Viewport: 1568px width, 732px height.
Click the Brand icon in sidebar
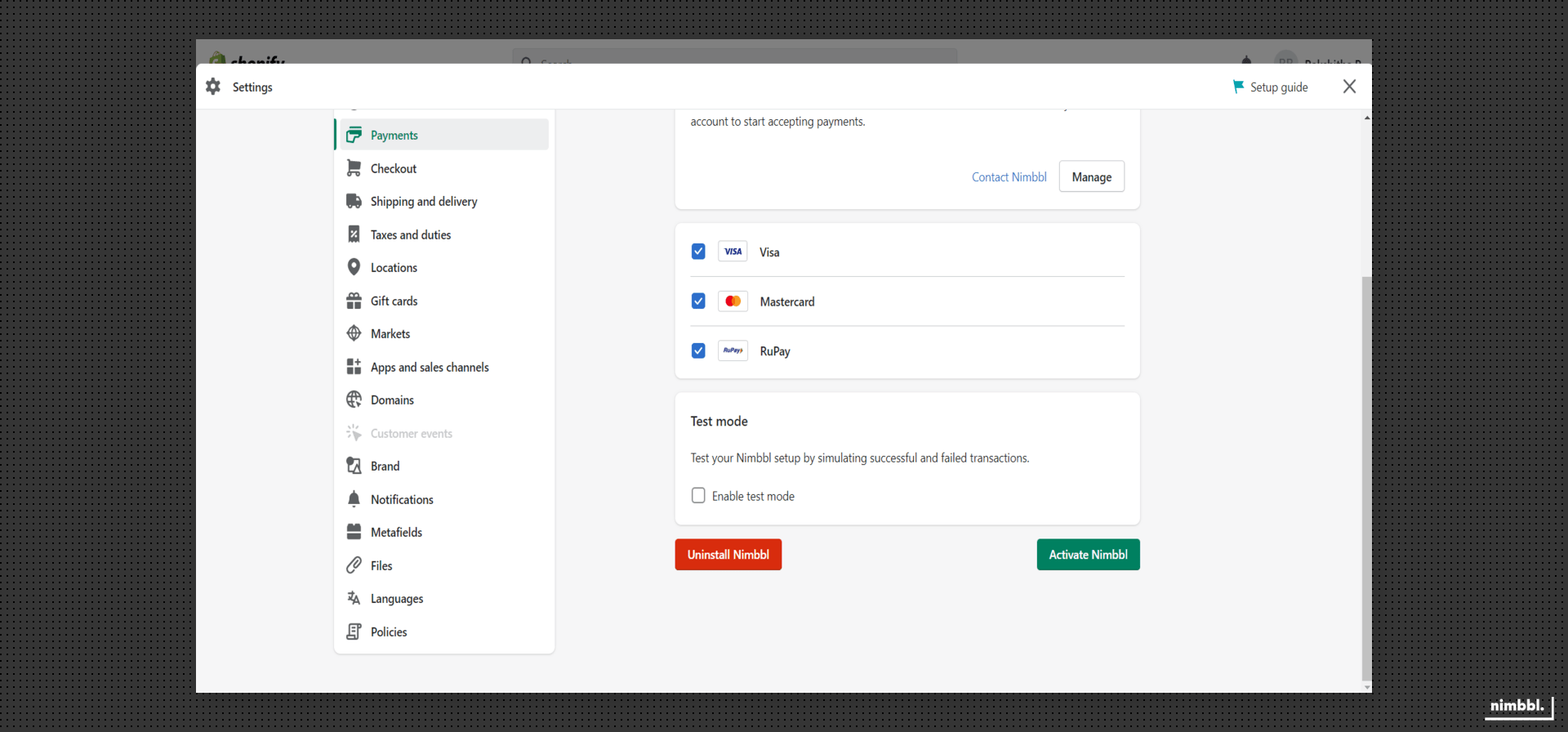pos(354,466)
